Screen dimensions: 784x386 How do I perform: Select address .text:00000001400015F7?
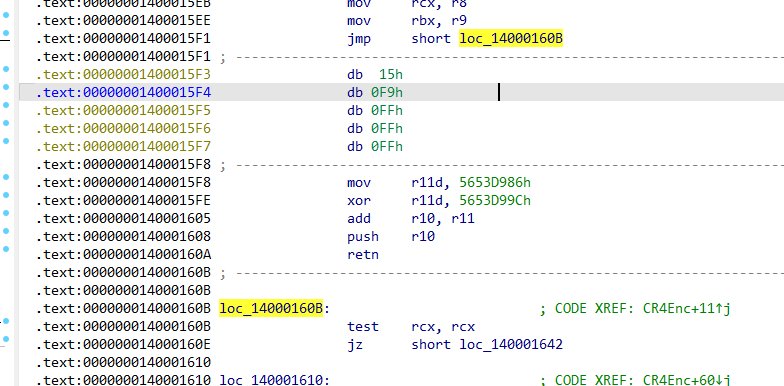123,146
